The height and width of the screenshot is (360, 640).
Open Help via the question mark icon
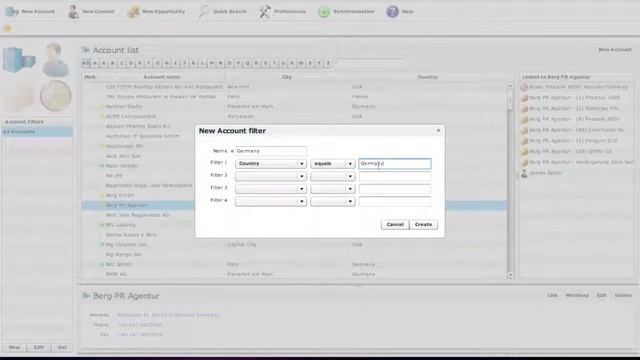coord(392,11)
